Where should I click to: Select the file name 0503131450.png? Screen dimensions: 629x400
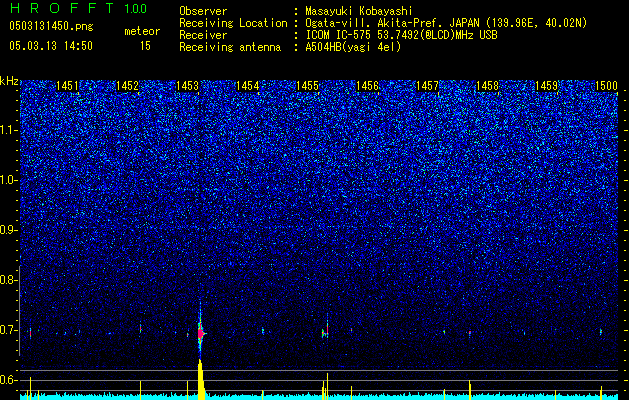coord(51,26)
